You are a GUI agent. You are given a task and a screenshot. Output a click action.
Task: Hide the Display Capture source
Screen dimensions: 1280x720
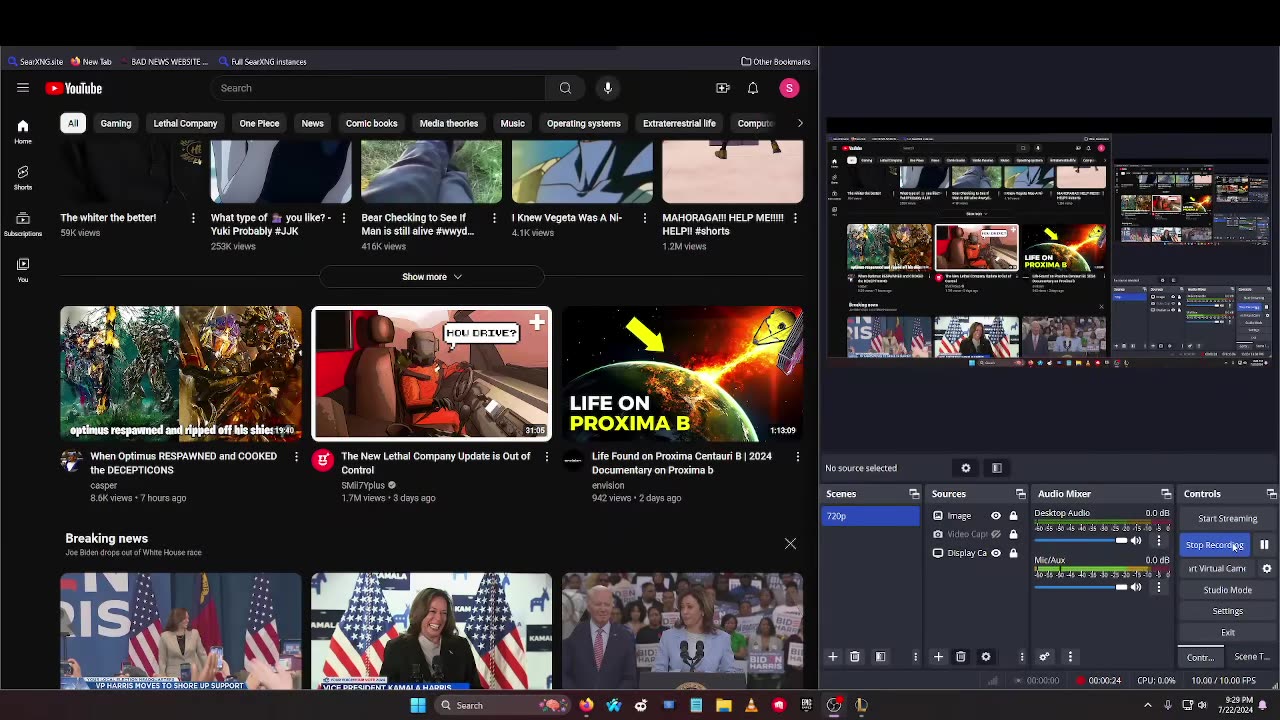click(x=995, y=553)
